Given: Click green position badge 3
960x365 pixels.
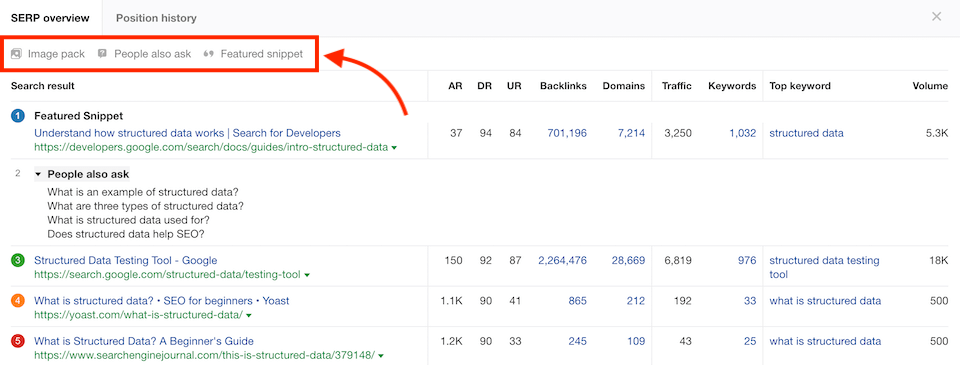Looking at the screenshot, I should tap(18, 260).
